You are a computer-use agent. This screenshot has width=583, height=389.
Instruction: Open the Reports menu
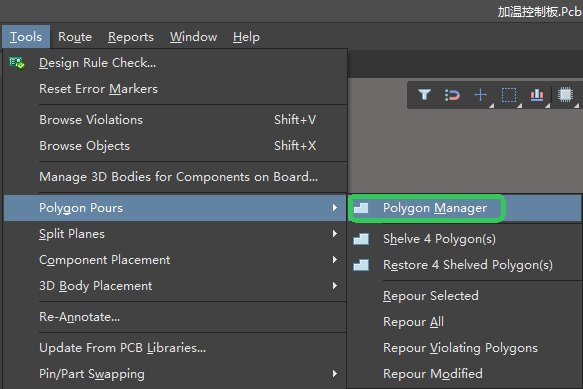(131, 37)
